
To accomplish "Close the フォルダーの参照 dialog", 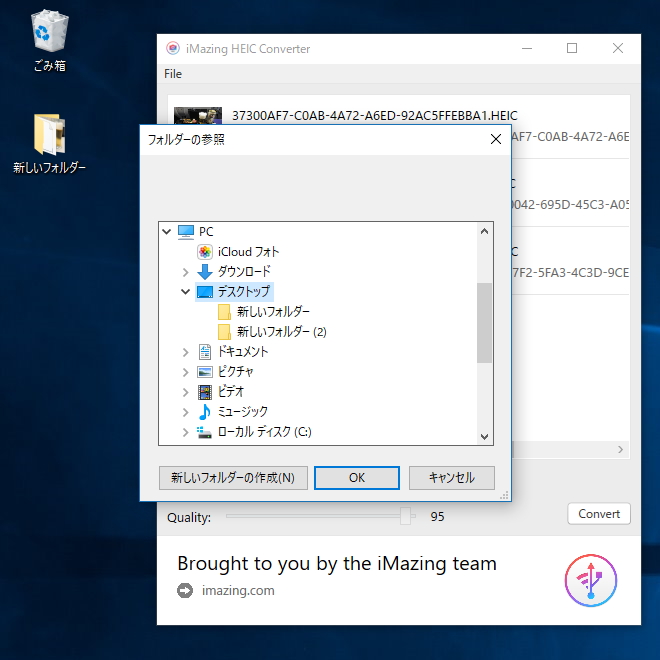I will [496, 139].
